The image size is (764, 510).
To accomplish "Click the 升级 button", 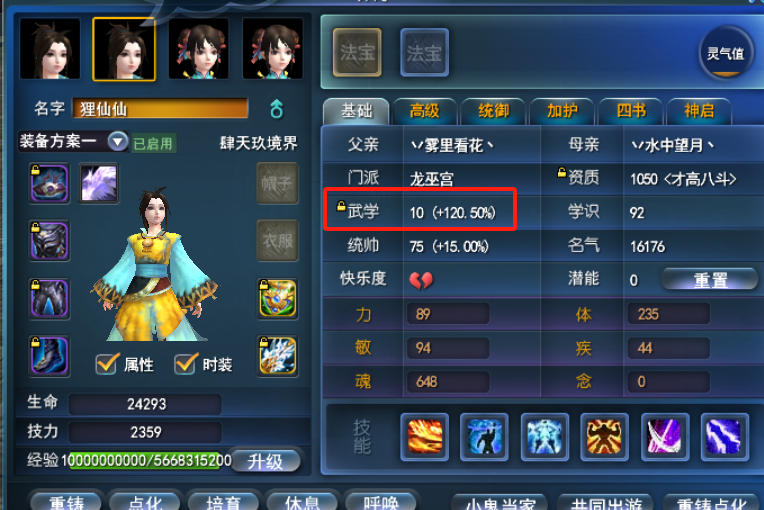I will tap(265, 461).
